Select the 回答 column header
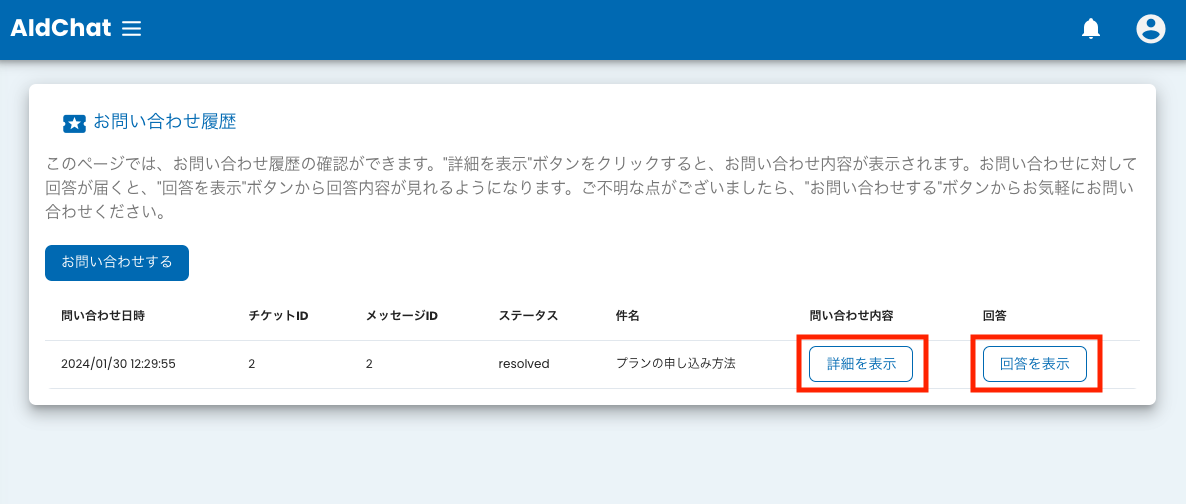The image size is (1186, 504). pos(994,315)
